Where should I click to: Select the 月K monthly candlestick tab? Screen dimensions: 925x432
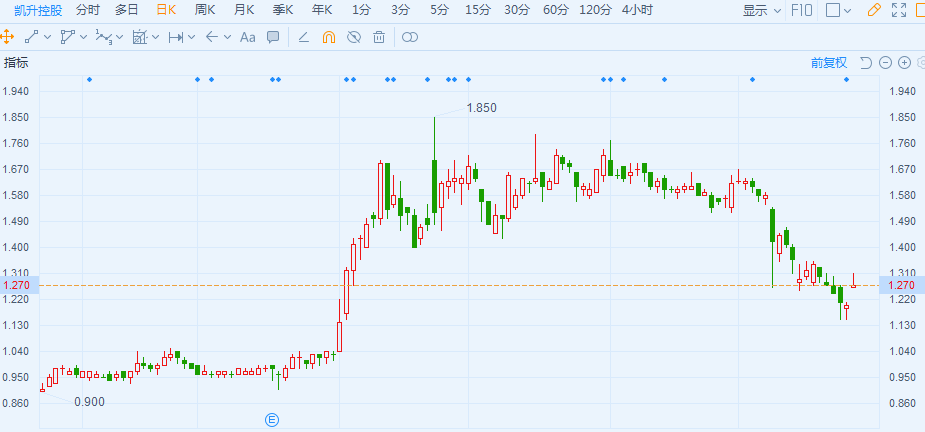click(244, 9)
